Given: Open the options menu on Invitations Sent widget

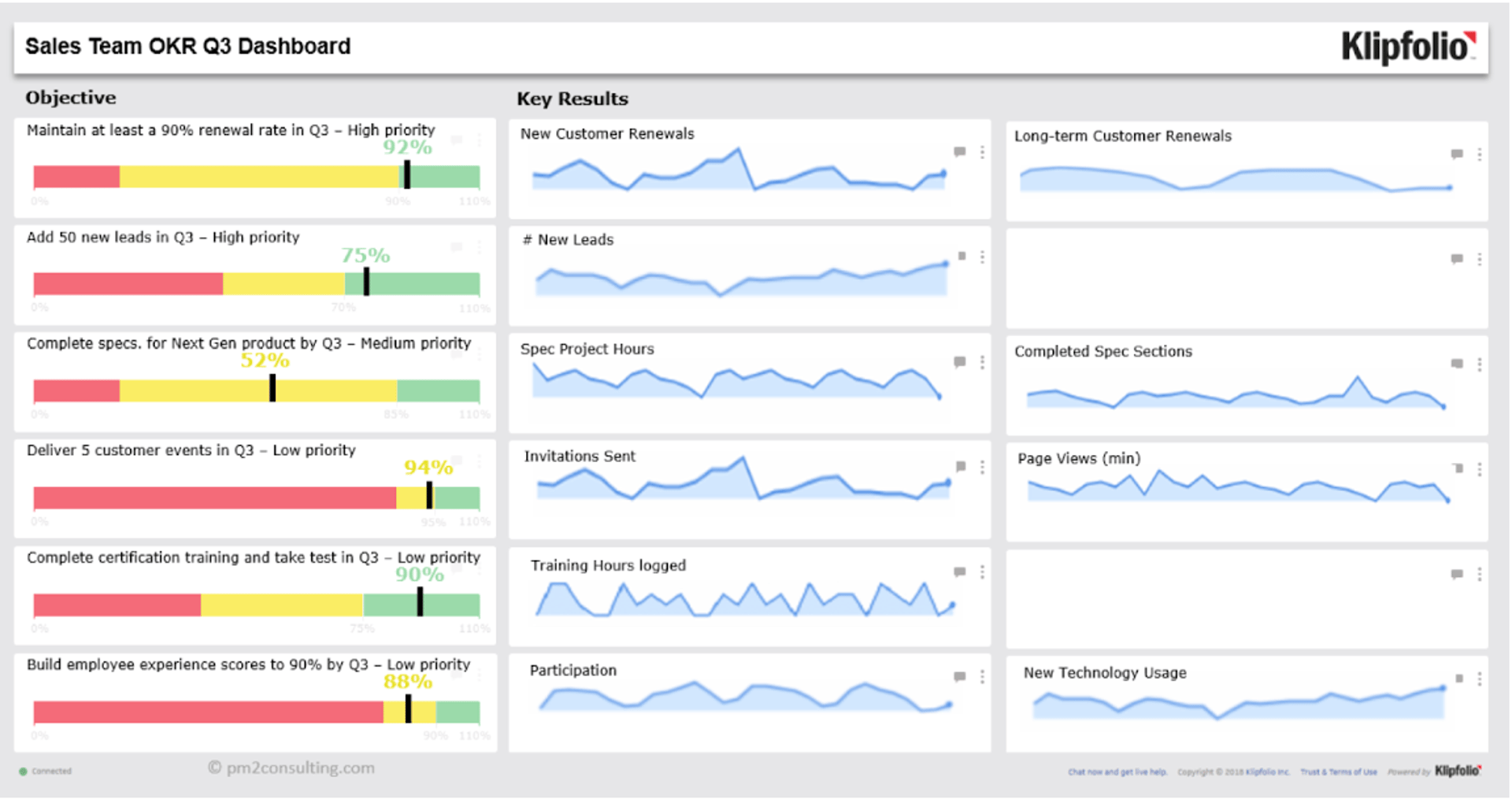Looking at the screenshot, I should coord(982,467).
